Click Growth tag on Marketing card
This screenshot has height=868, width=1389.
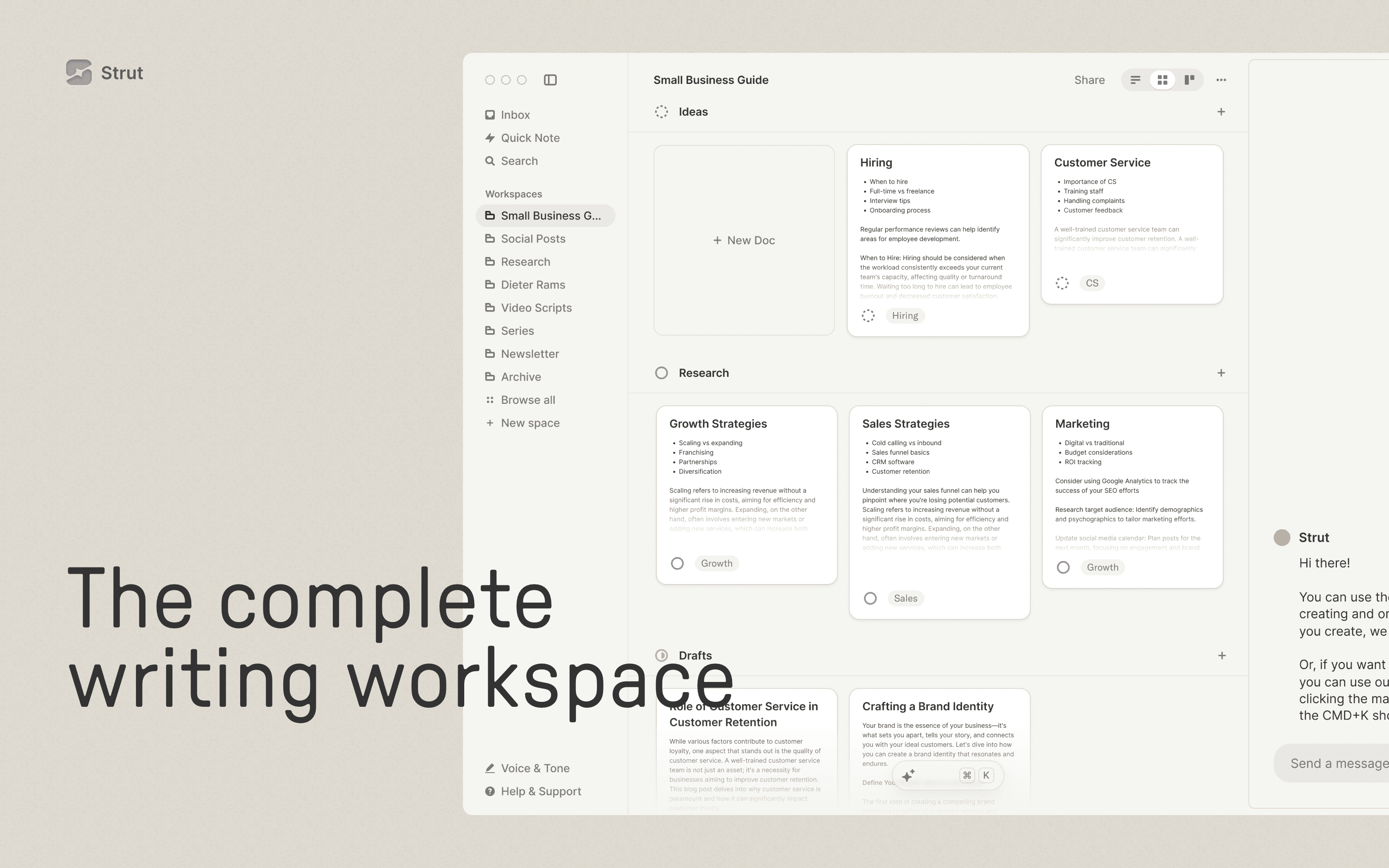click(1103, 568)
